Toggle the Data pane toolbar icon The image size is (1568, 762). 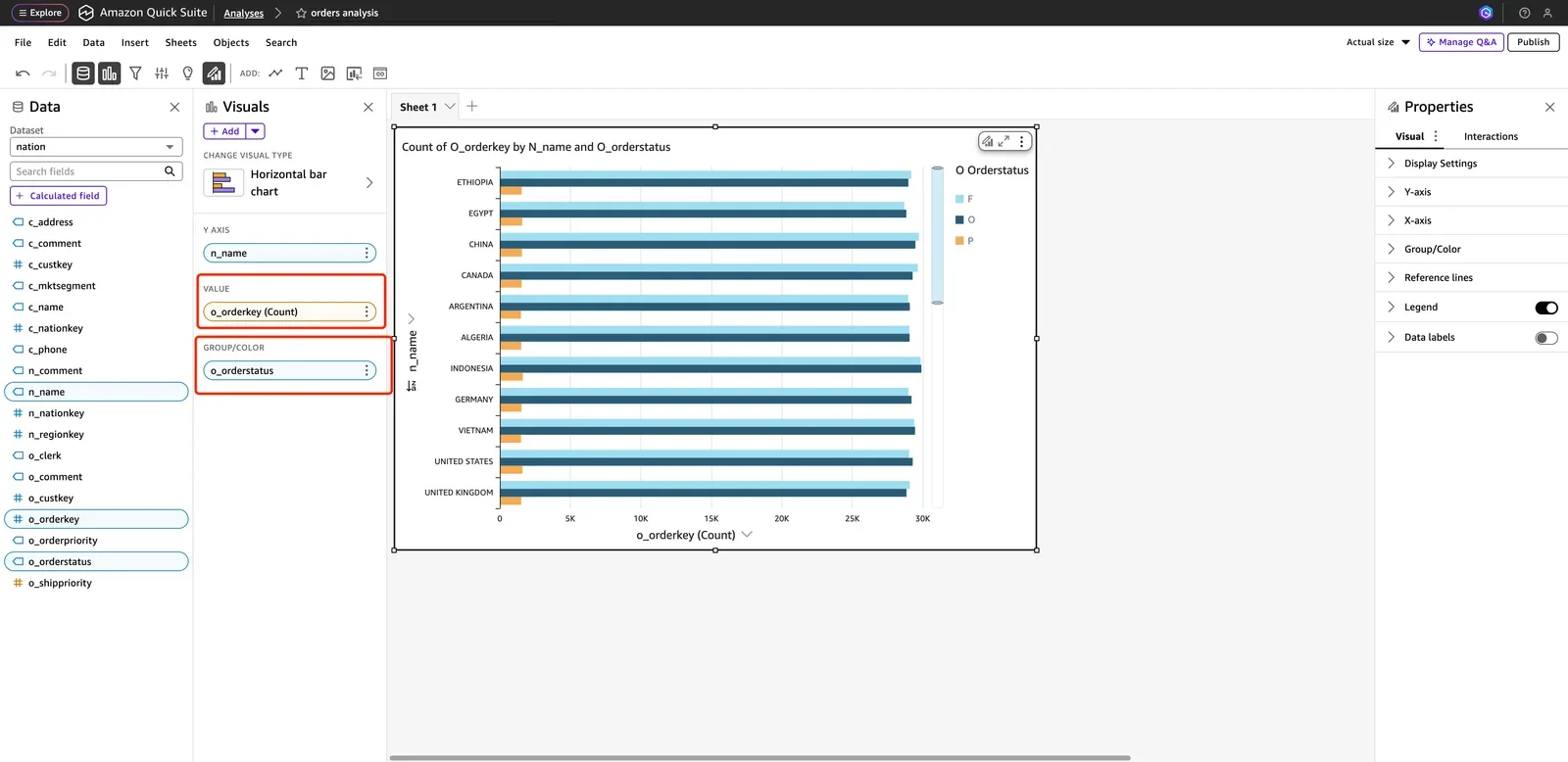(83, 73)
